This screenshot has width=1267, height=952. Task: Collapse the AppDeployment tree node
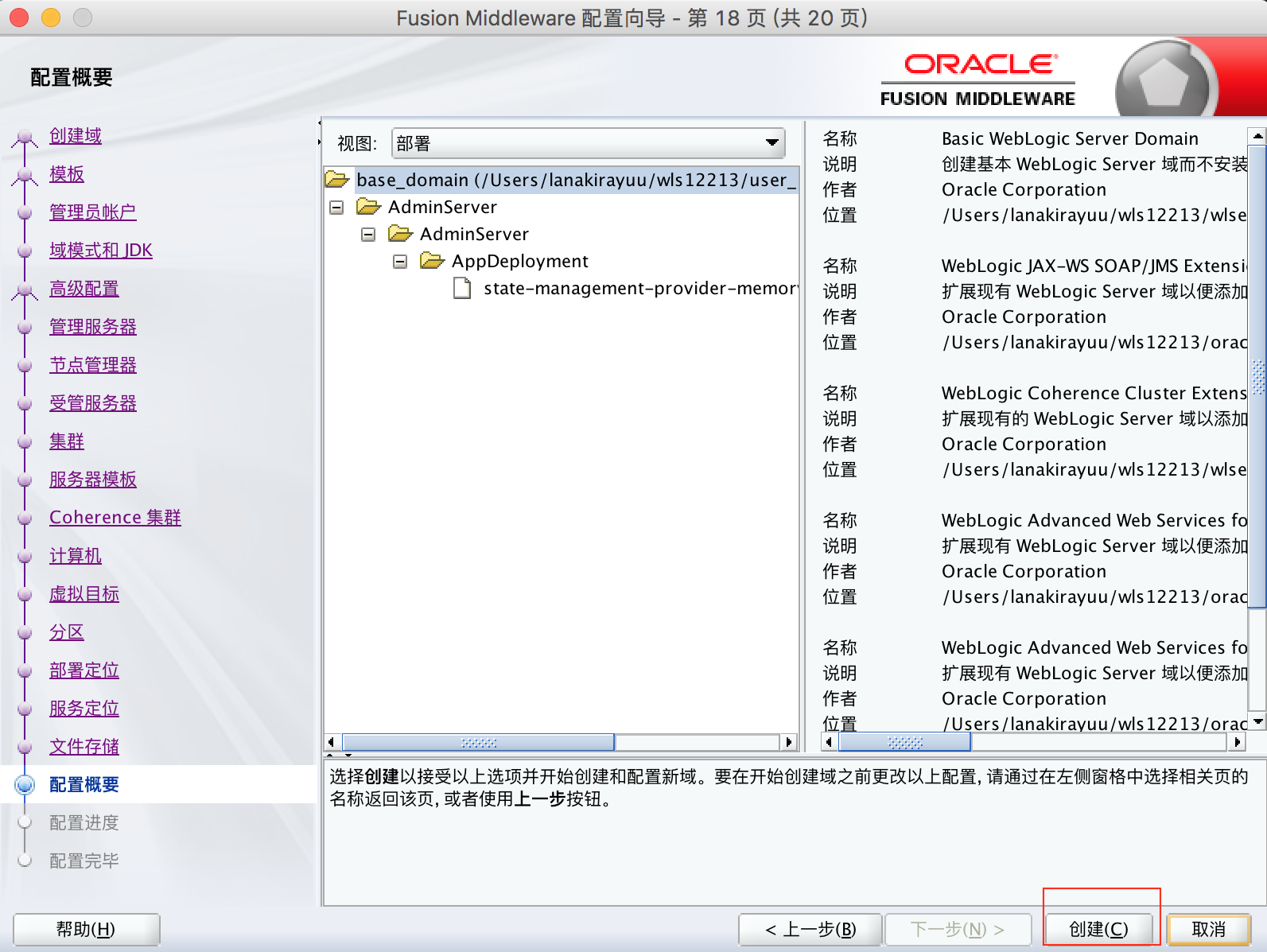400,262
